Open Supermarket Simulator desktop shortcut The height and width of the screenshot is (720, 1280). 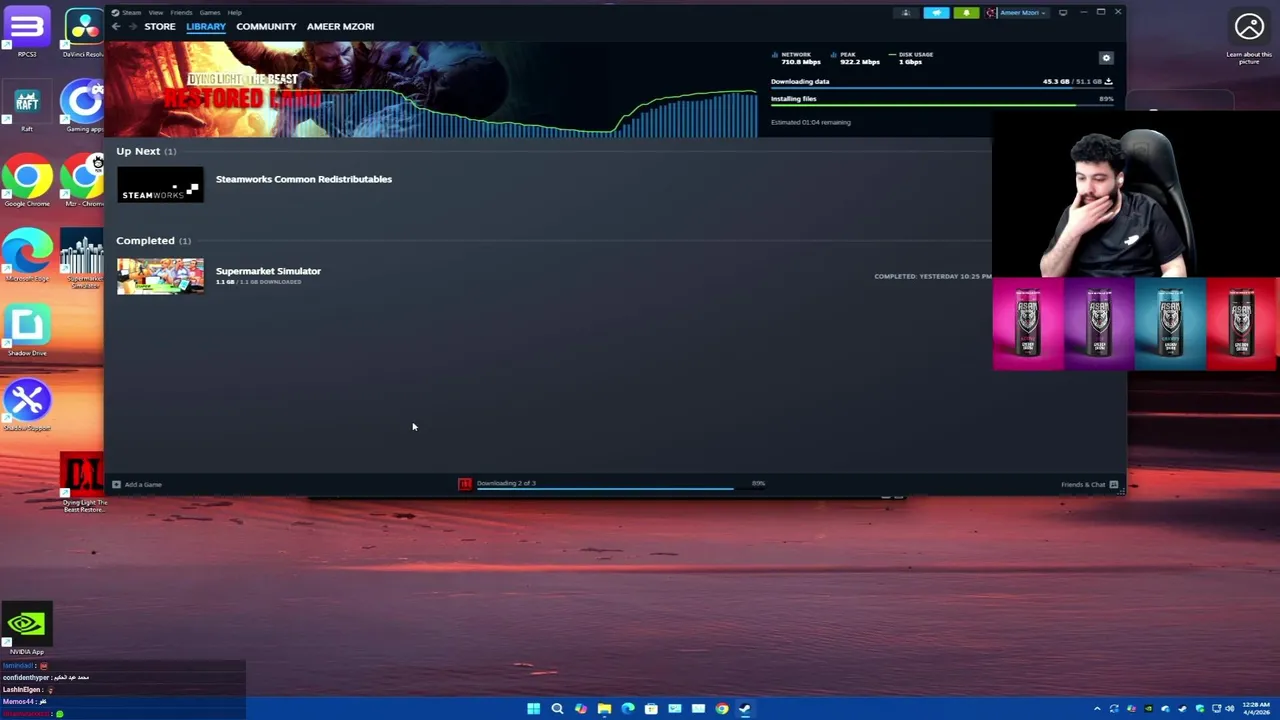click(x=84, y=258)
